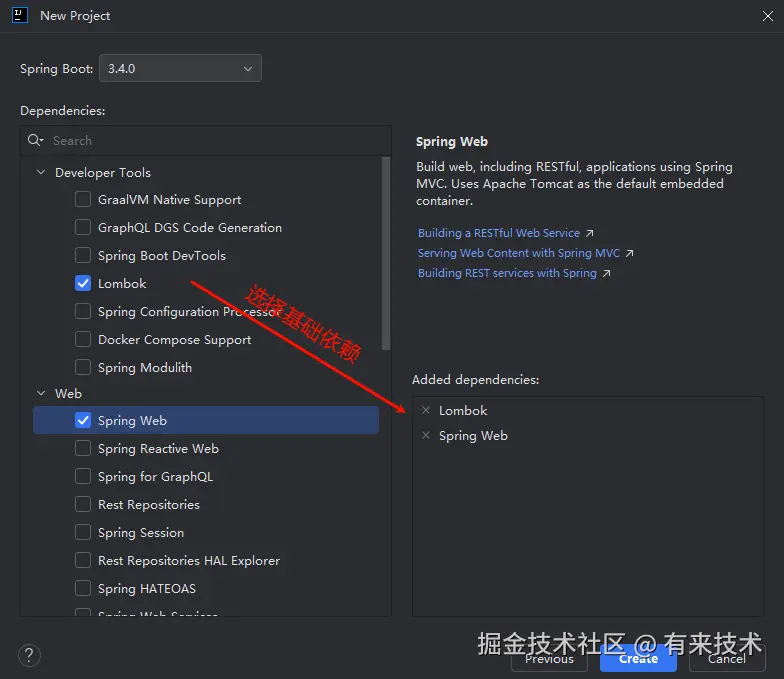Check Spring Configuration Processor

[x=83, y=311]
